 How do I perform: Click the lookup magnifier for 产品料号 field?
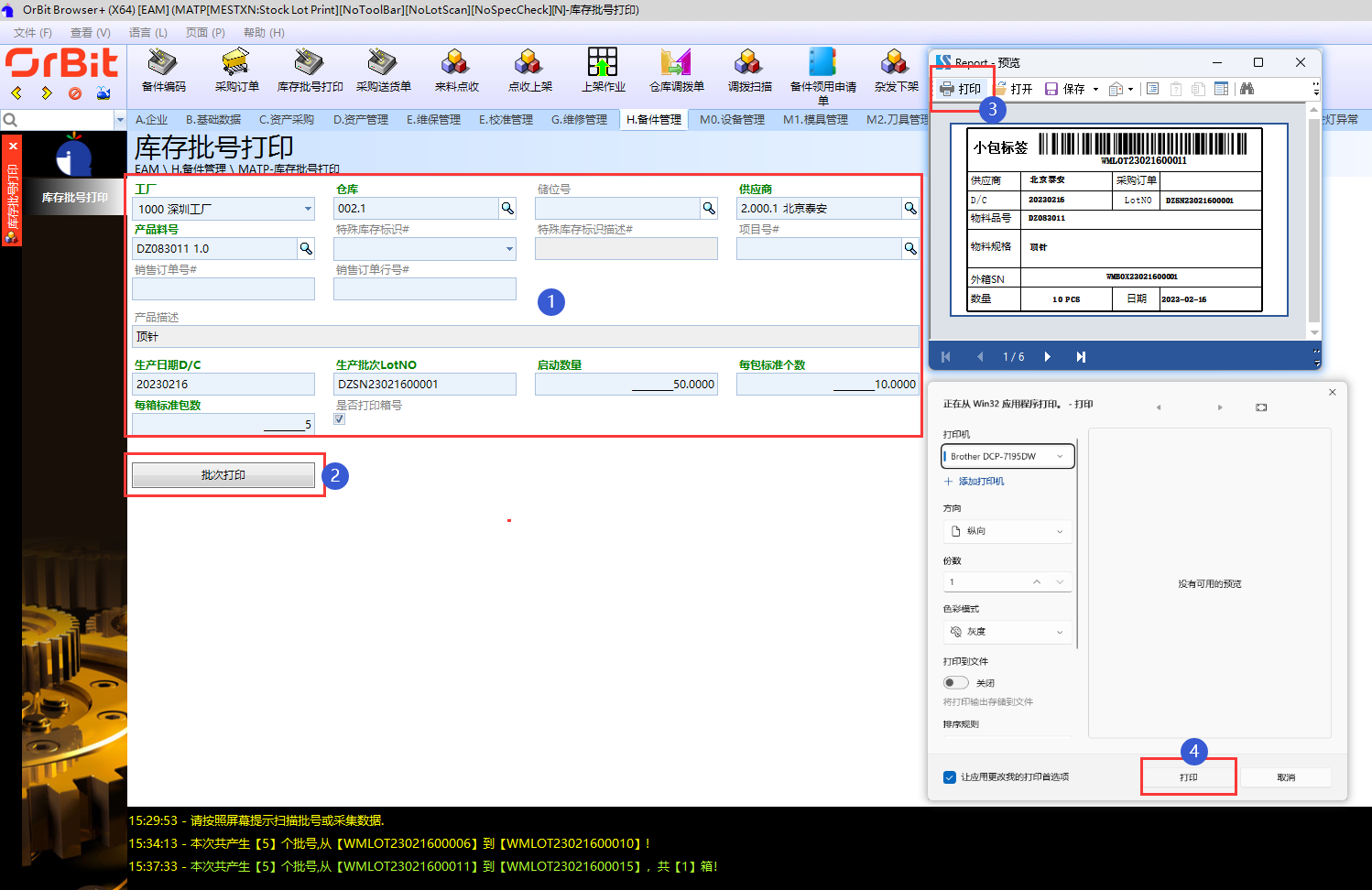(x=306, y=249)
